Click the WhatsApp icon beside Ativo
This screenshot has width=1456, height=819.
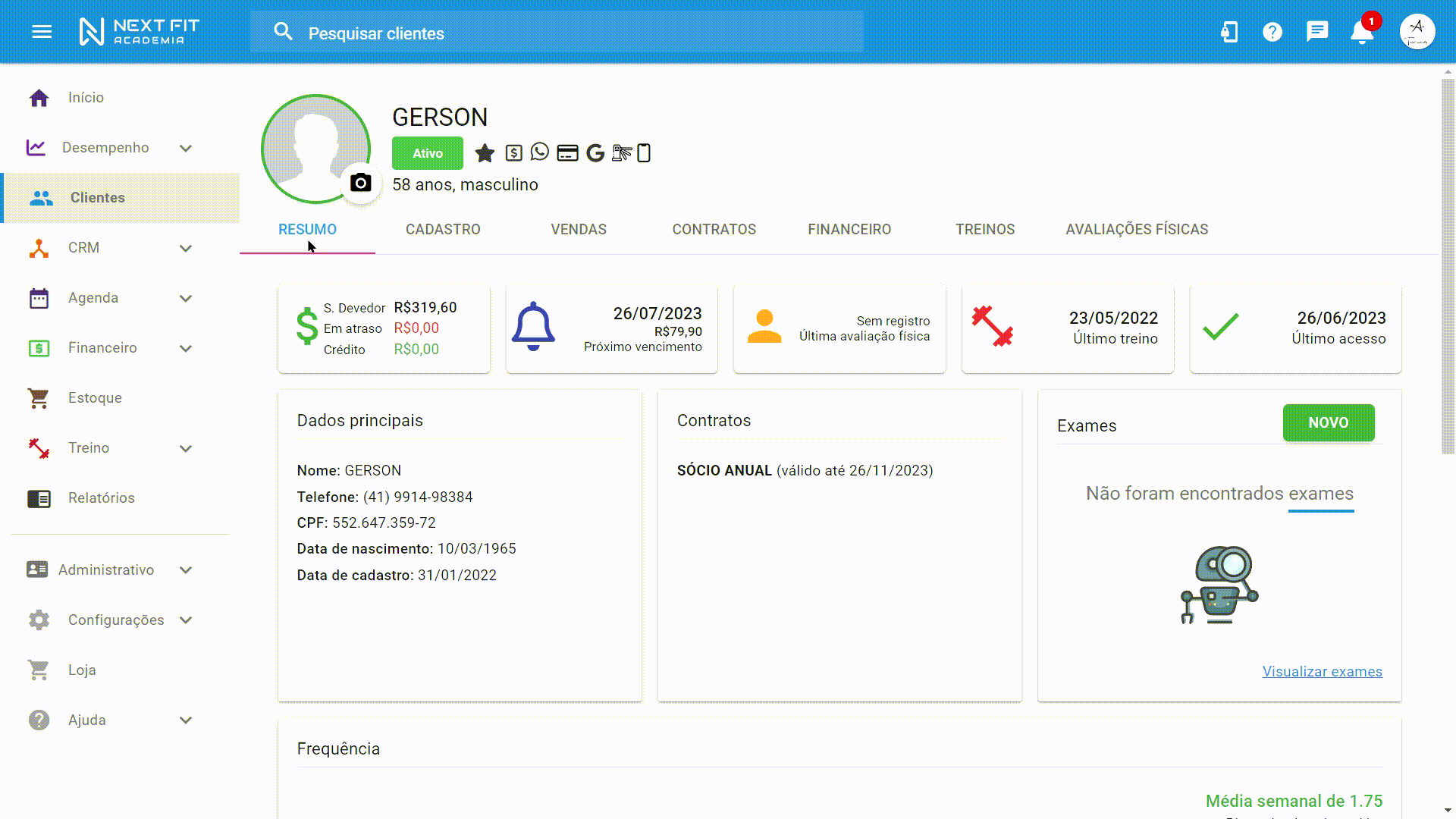coord(539,152)
